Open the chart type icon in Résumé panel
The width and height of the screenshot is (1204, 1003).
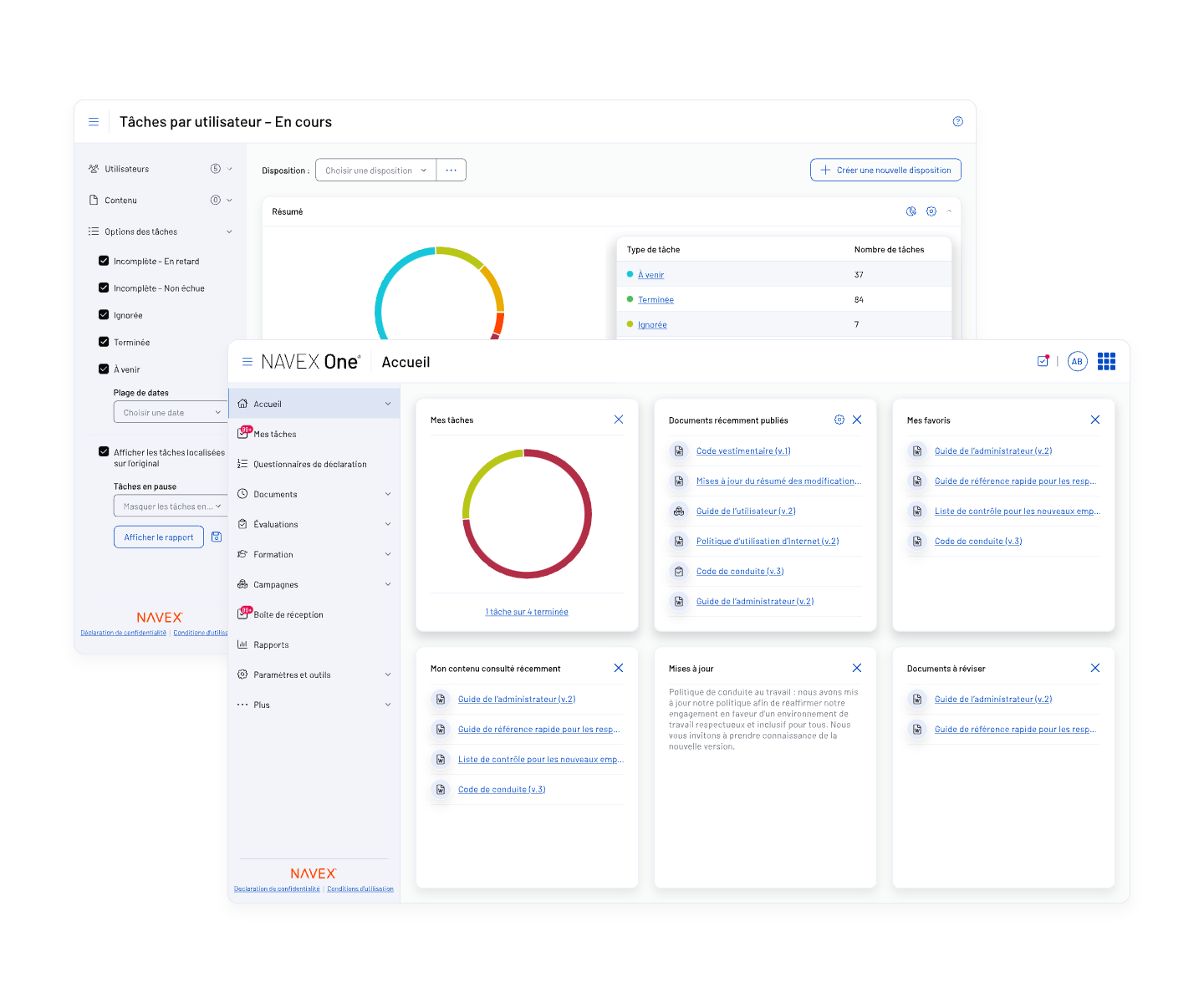point(911,211)
